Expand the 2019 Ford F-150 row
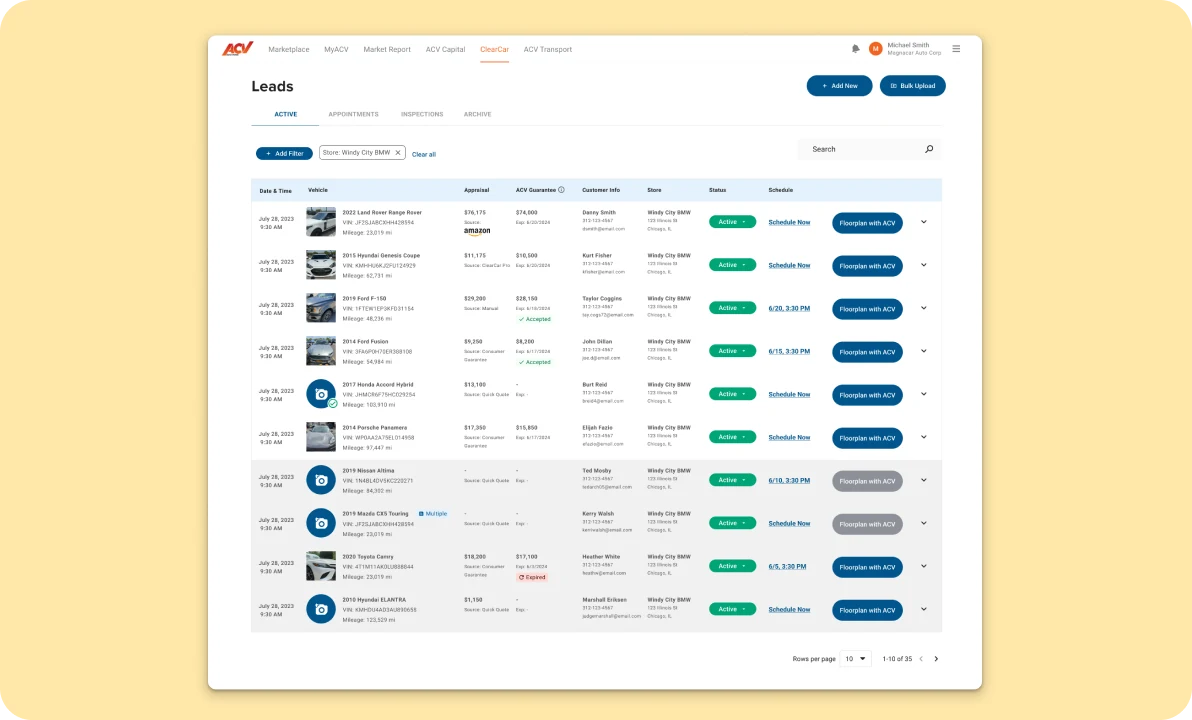Viewport: 1192px width, 720px height. tap(924, 308)
